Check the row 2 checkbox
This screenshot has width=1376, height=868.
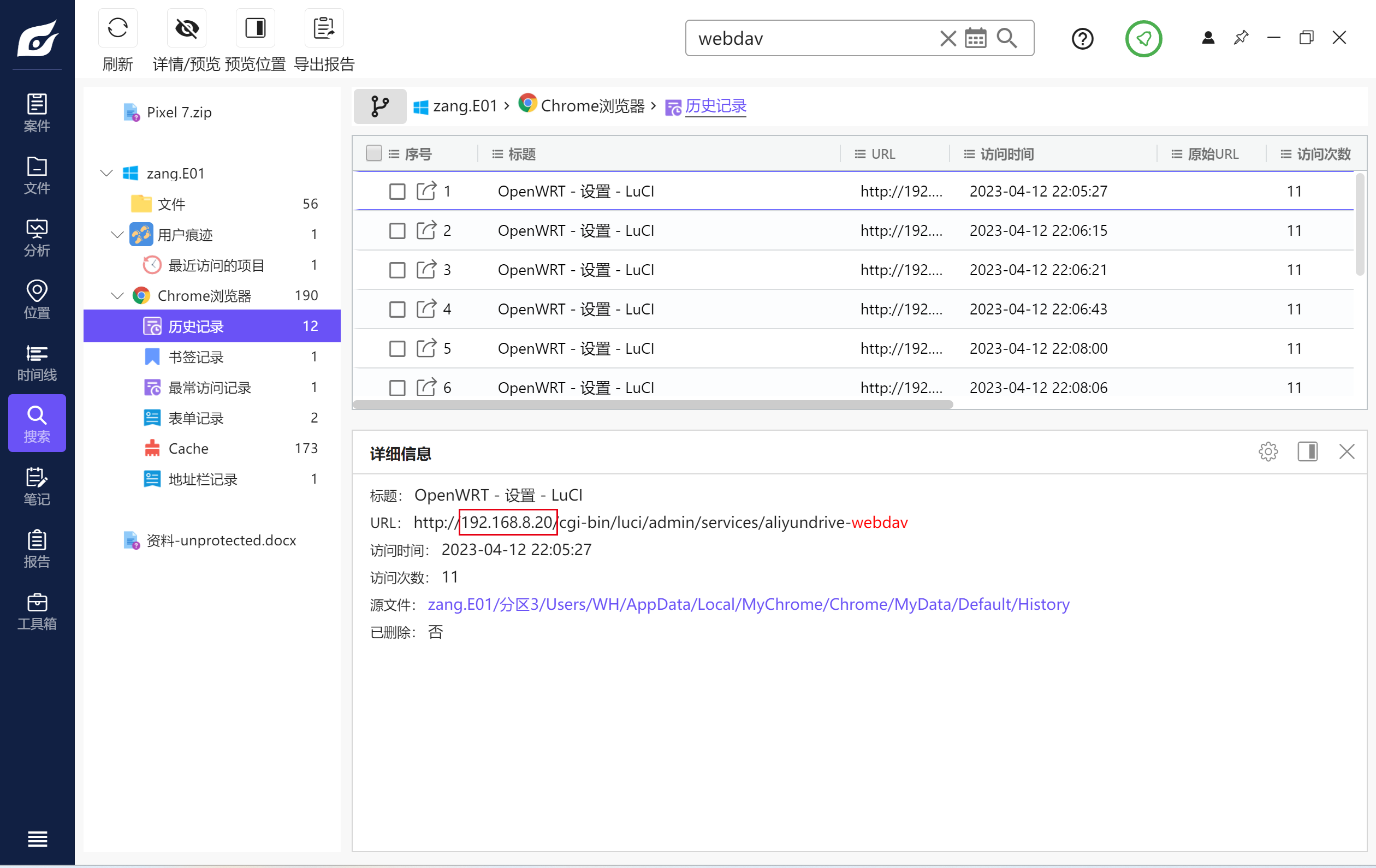[397, 231]
